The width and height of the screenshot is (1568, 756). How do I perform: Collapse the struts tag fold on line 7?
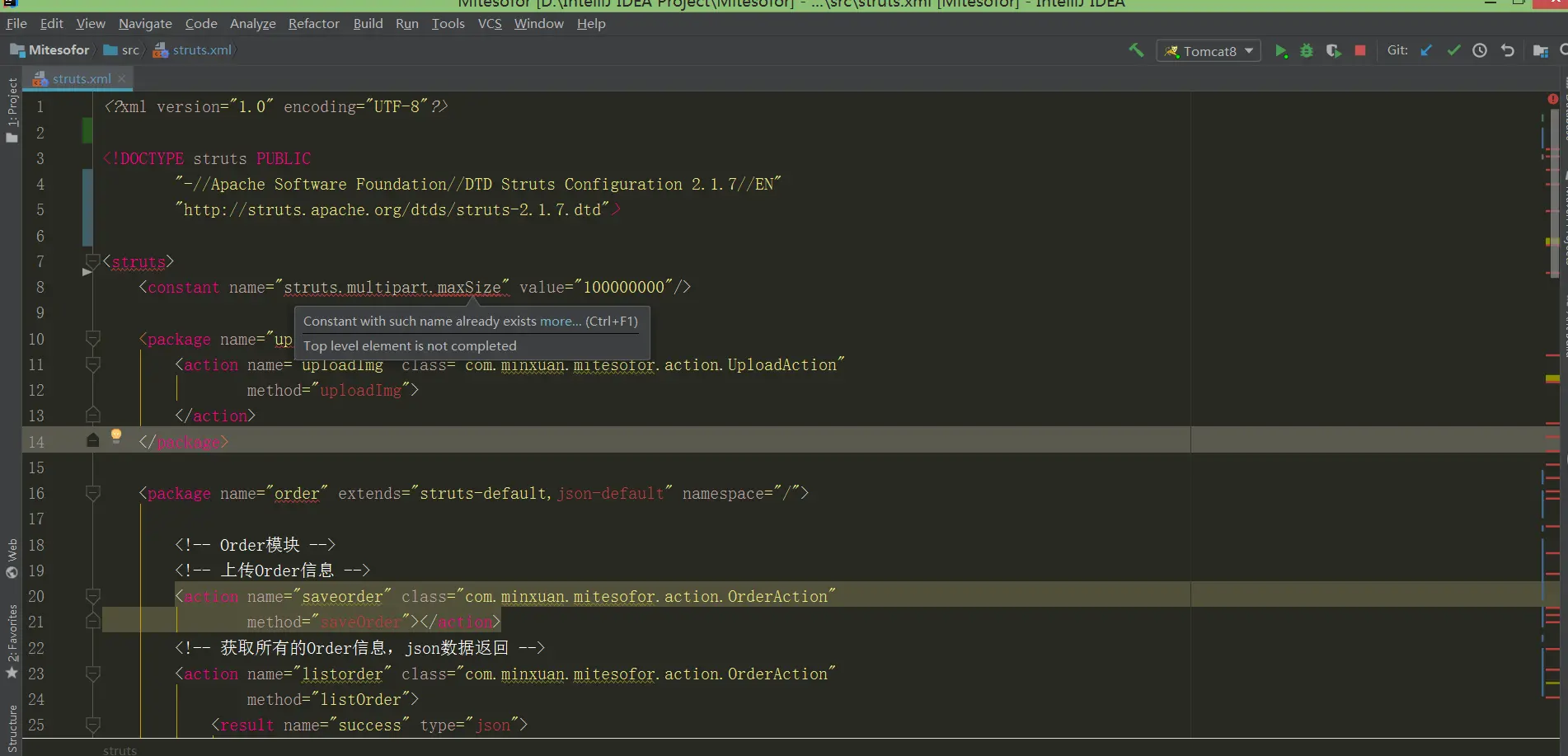pyautogui.click(x=93, y=262)
